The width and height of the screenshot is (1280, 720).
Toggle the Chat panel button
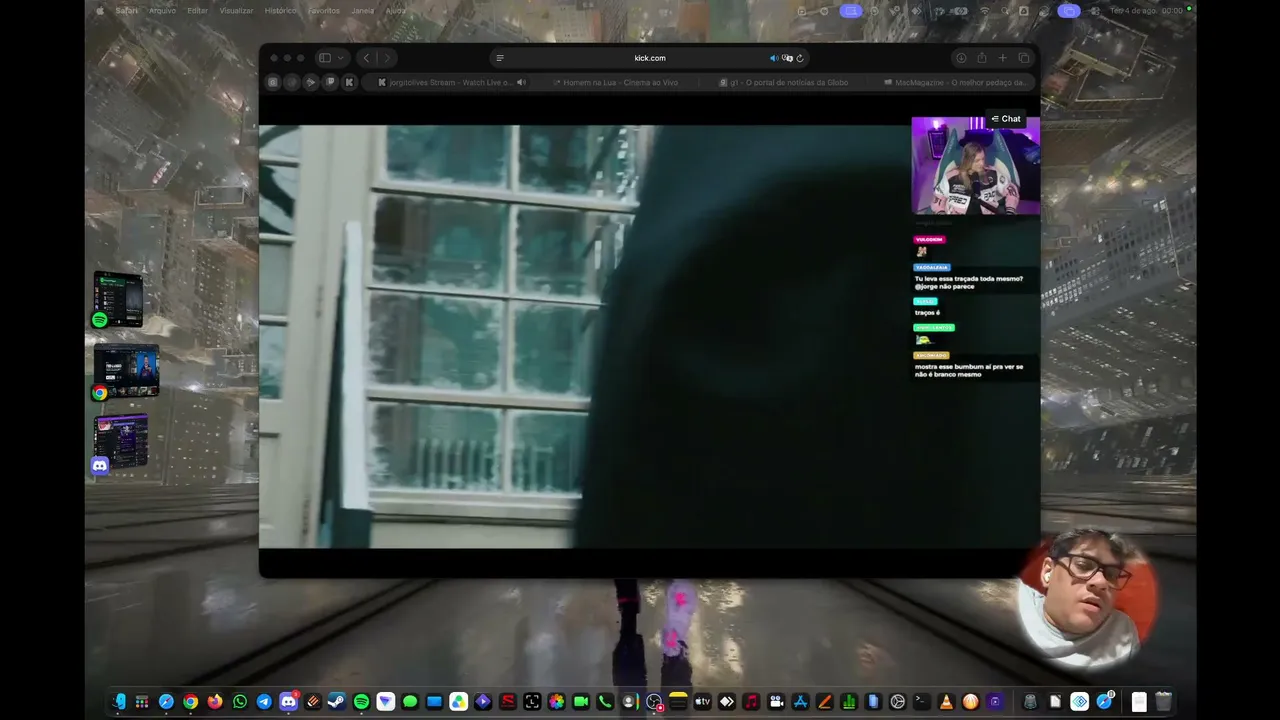pyautogui.click(x=1006, y=119)
